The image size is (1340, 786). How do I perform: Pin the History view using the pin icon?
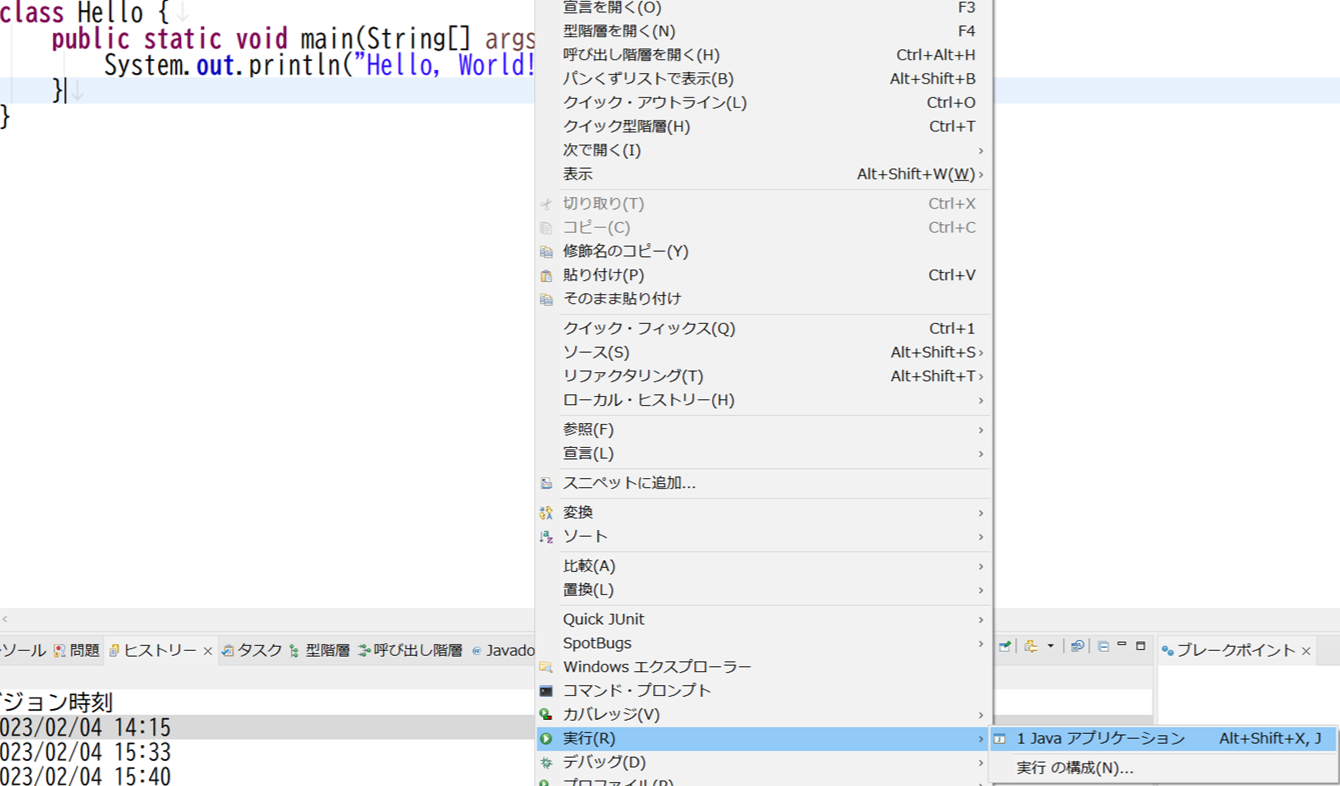click(1003, 645)
